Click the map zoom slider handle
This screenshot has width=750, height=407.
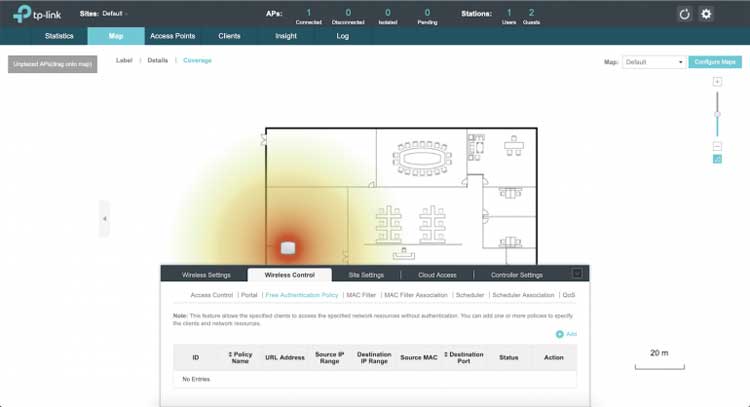717,114
